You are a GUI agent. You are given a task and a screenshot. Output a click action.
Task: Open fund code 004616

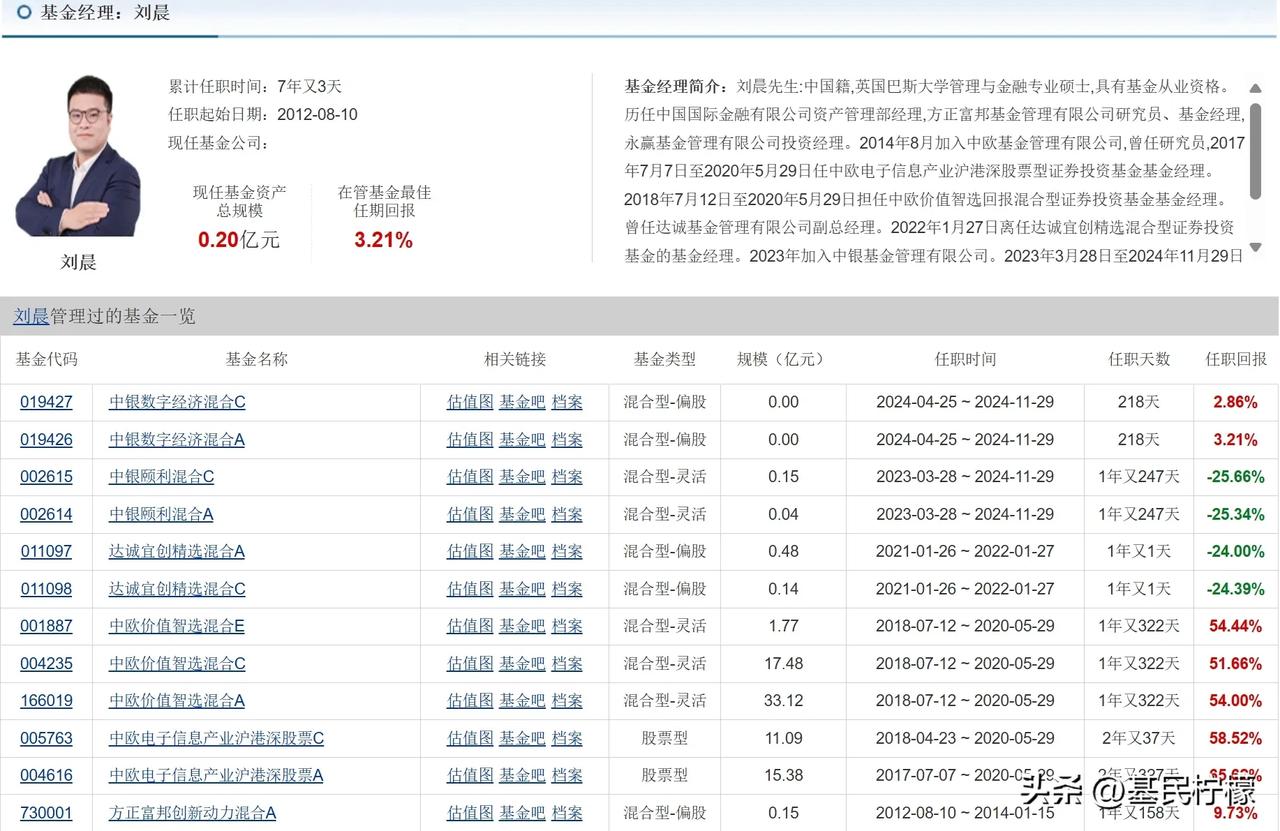[46, 775]
